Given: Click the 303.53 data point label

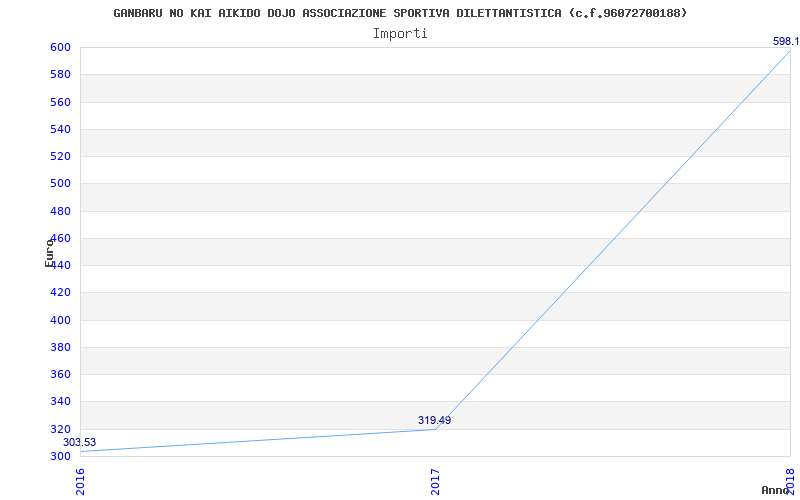Looking at the screenshot, I should click(x=79, y=442).
